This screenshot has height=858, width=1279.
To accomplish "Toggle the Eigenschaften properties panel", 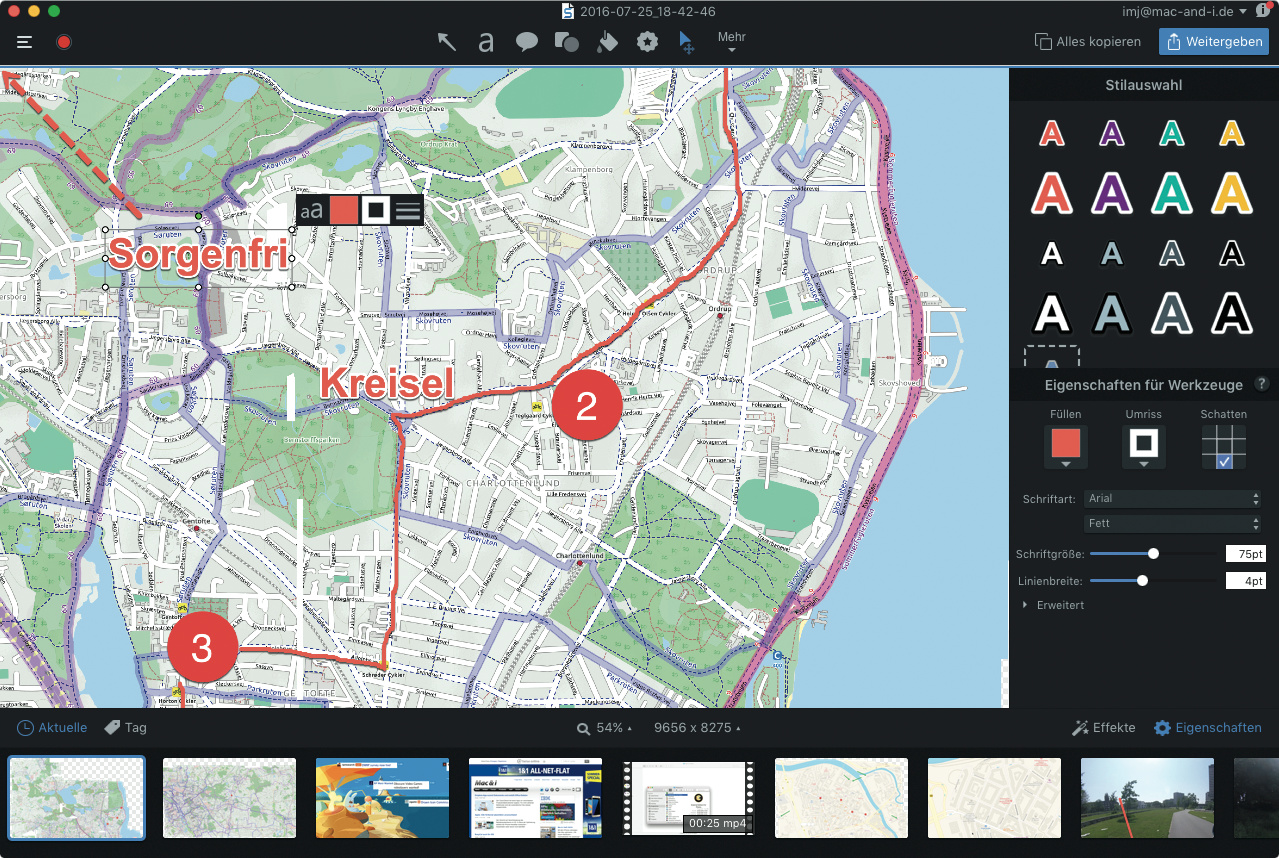I will [x=1207, y=728].
